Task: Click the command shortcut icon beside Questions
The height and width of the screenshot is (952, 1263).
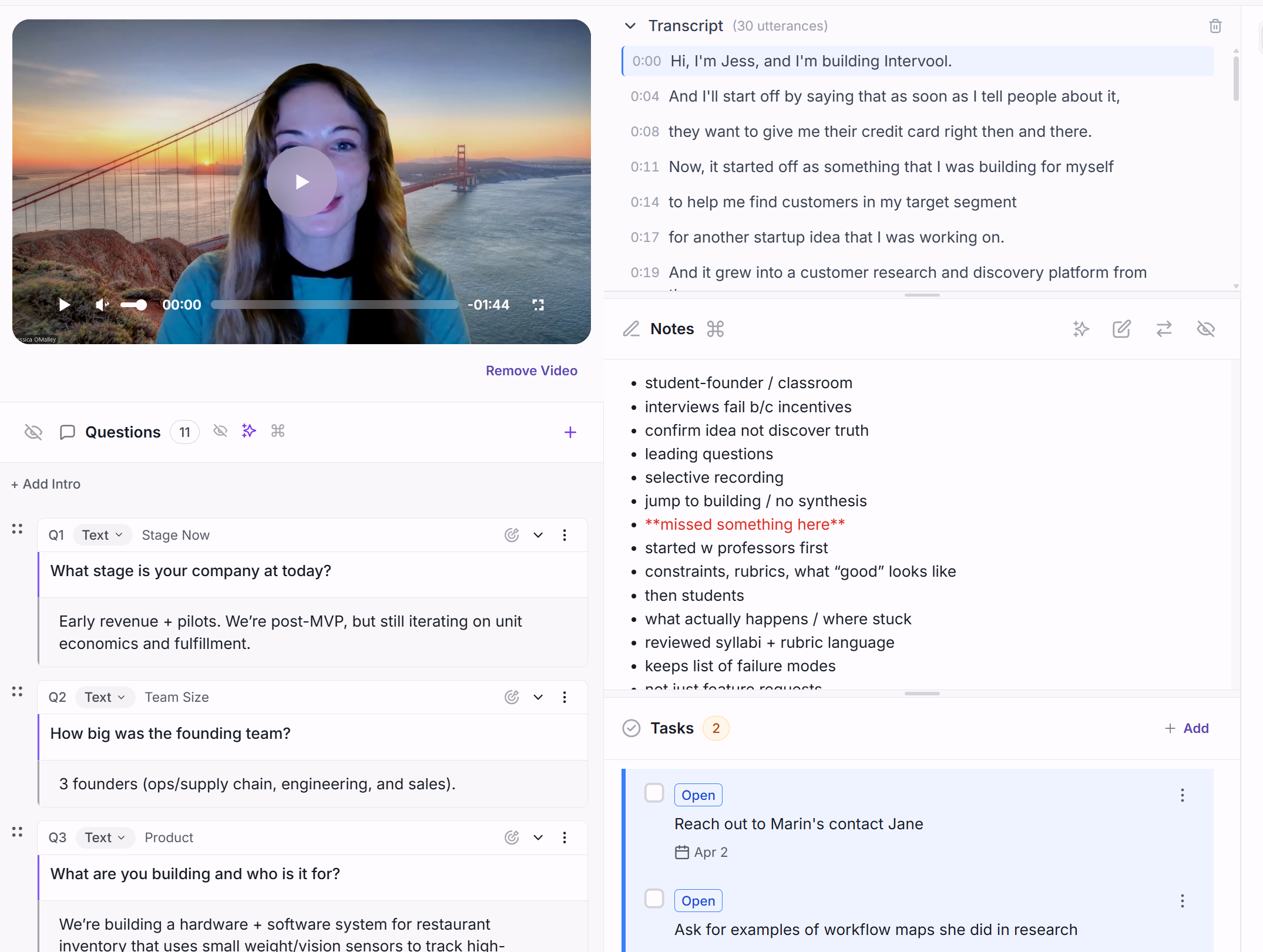Action: click(278, 431)
